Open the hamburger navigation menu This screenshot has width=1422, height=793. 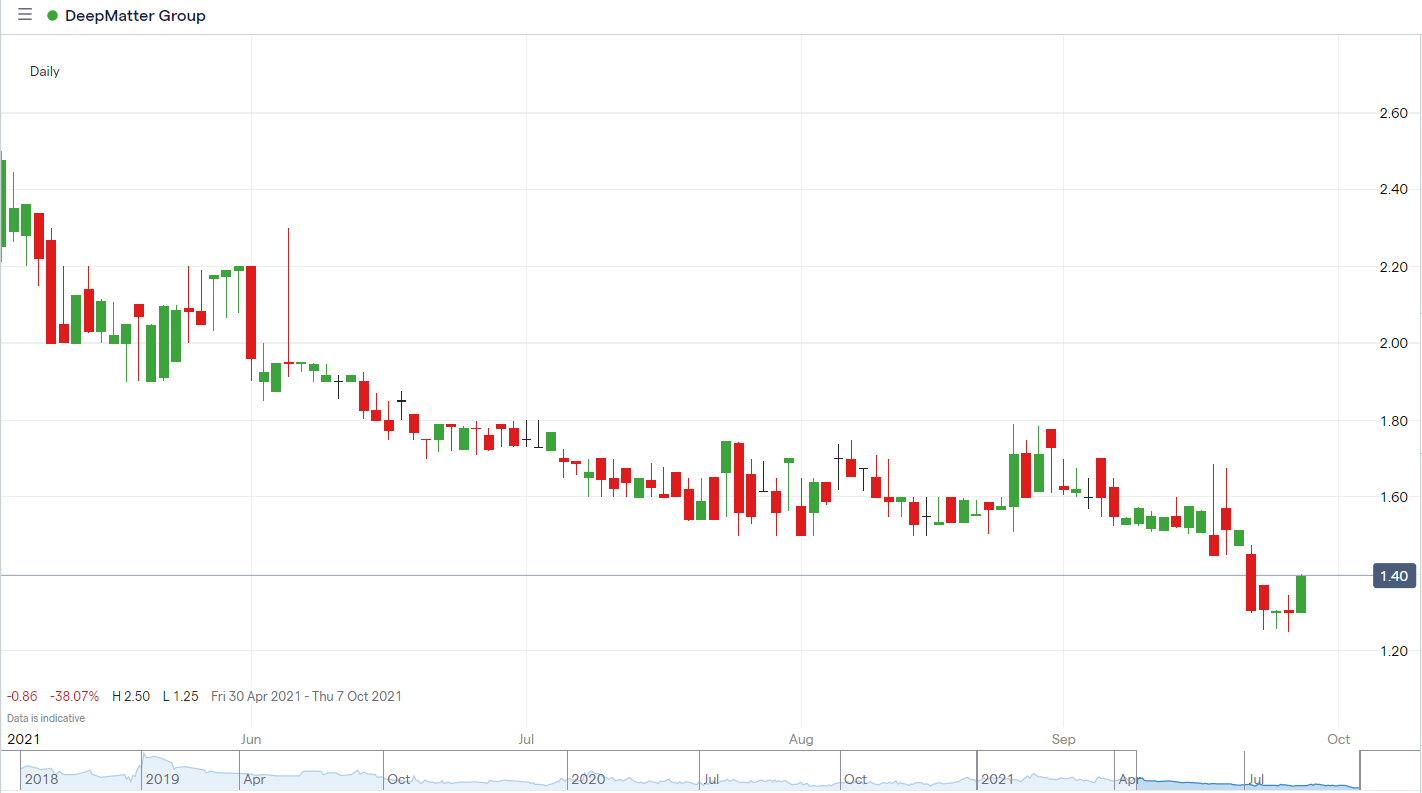pyautogui.click(x=23, y=15)
